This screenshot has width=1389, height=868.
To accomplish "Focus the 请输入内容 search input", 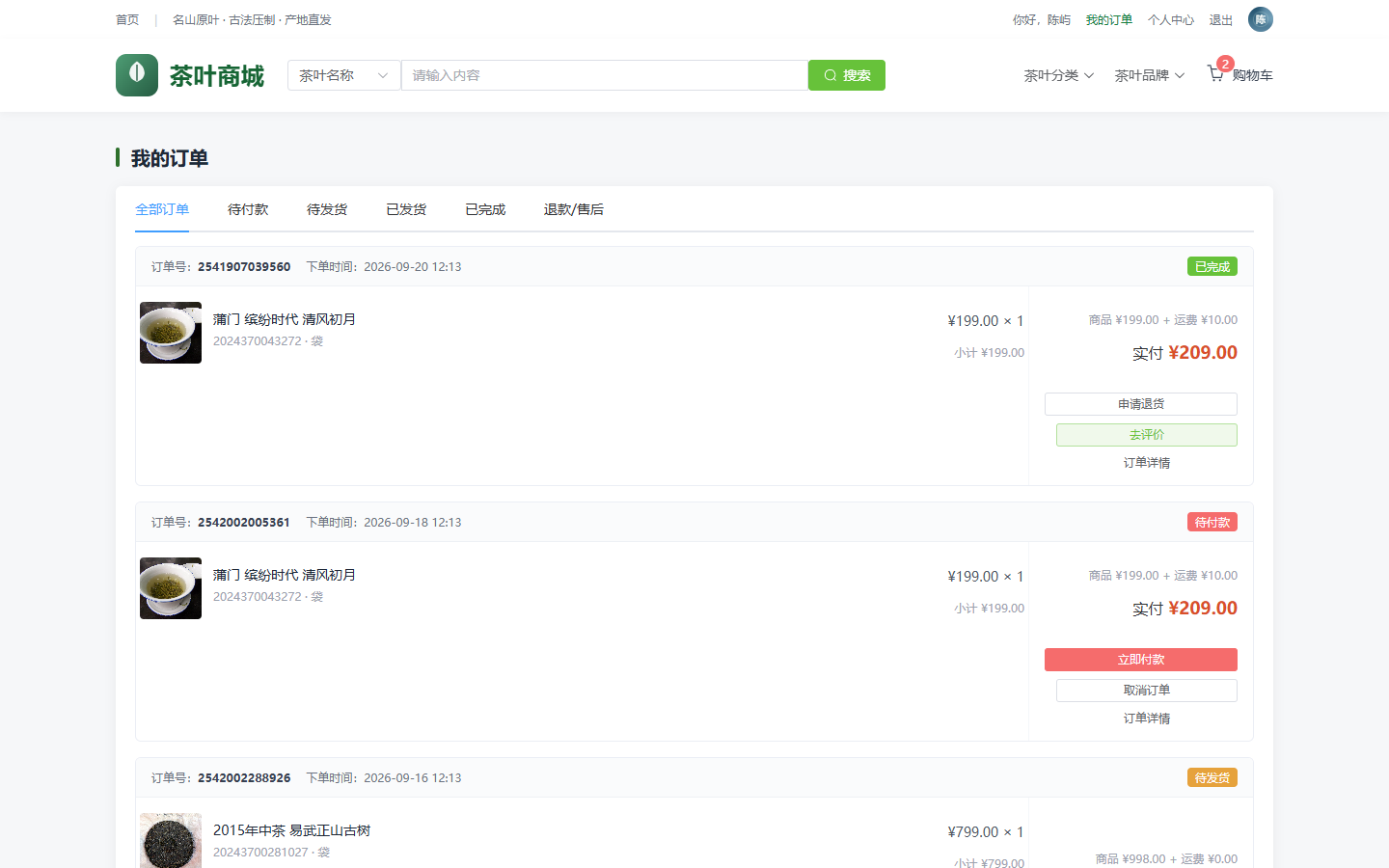I will click(605, 75).
